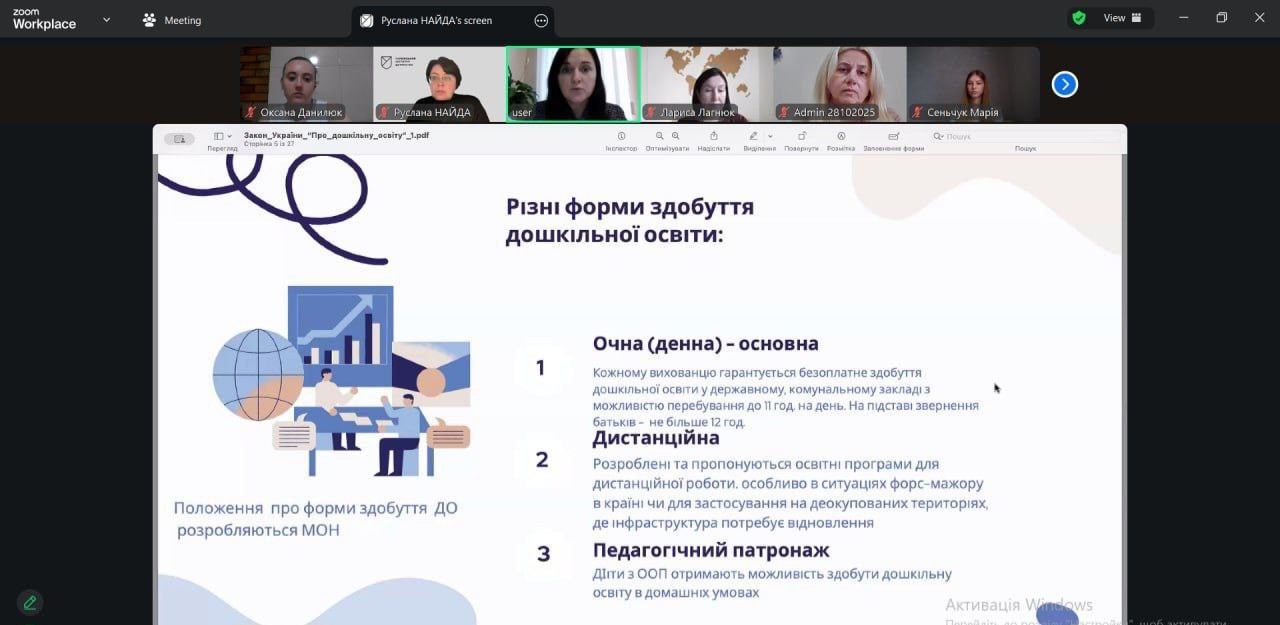Click the number 1 circle
The image size is (1280, 625).
[x=540, y=367]
